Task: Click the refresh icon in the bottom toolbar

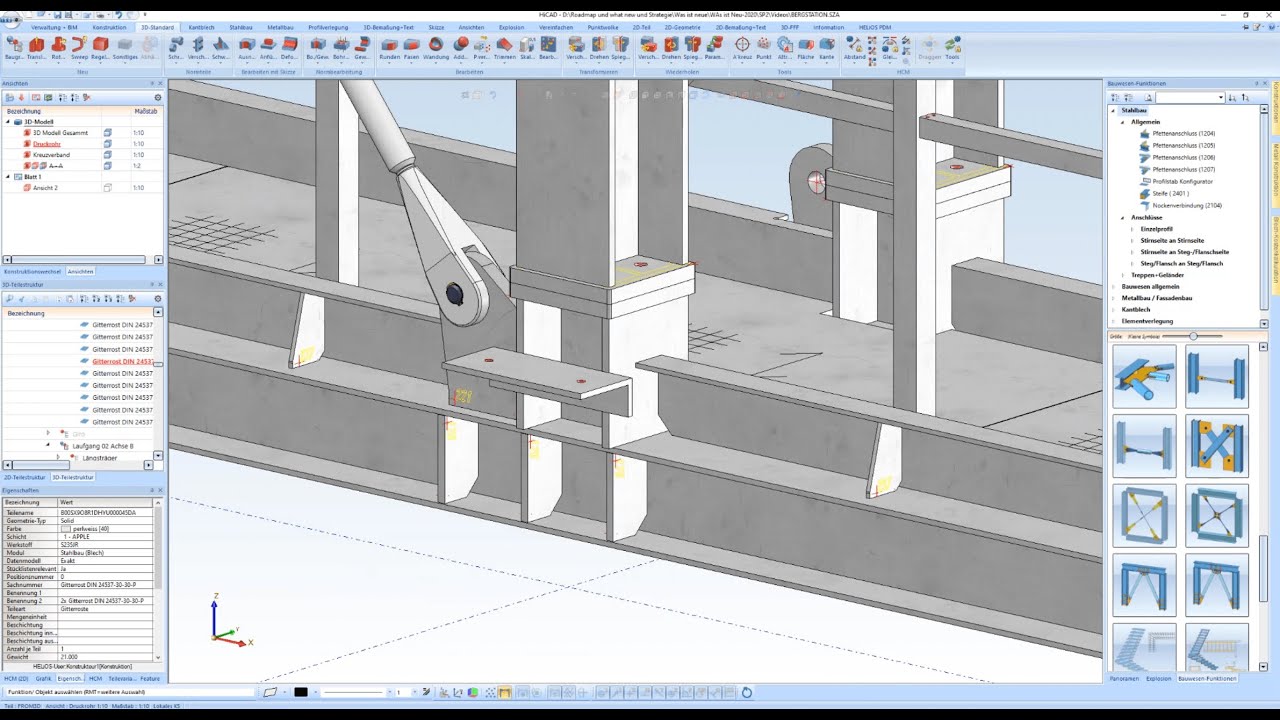Action: pos(746,692)
